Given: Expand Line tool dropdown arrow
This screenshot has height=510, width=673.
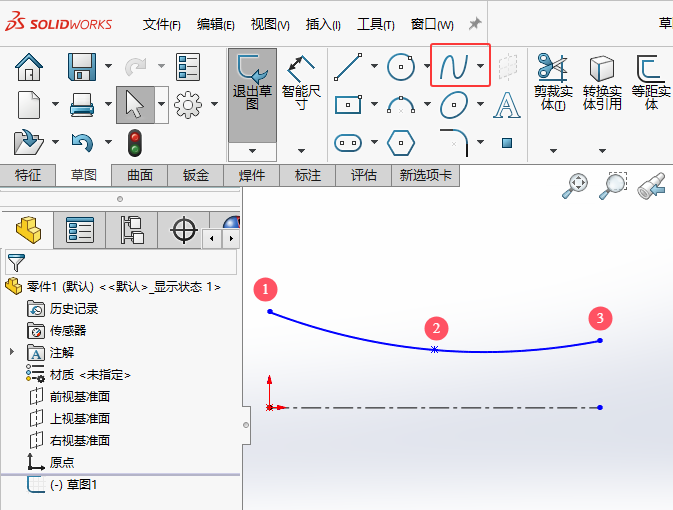Looking at the screenshot, I should click(374, 66).
